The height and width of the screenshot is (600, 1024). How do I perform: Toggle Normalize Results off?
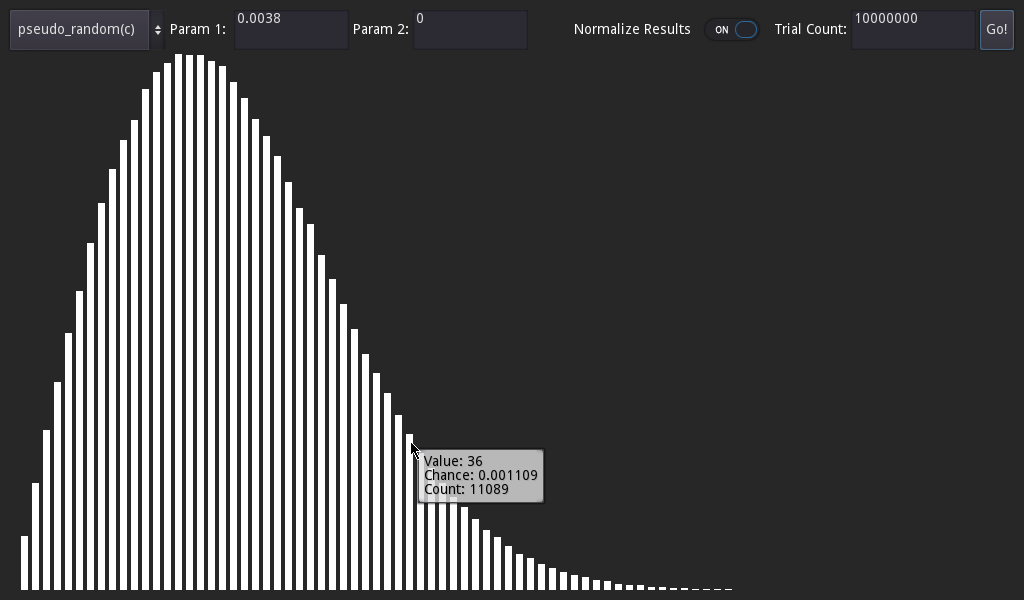click(x=733, y=30)
